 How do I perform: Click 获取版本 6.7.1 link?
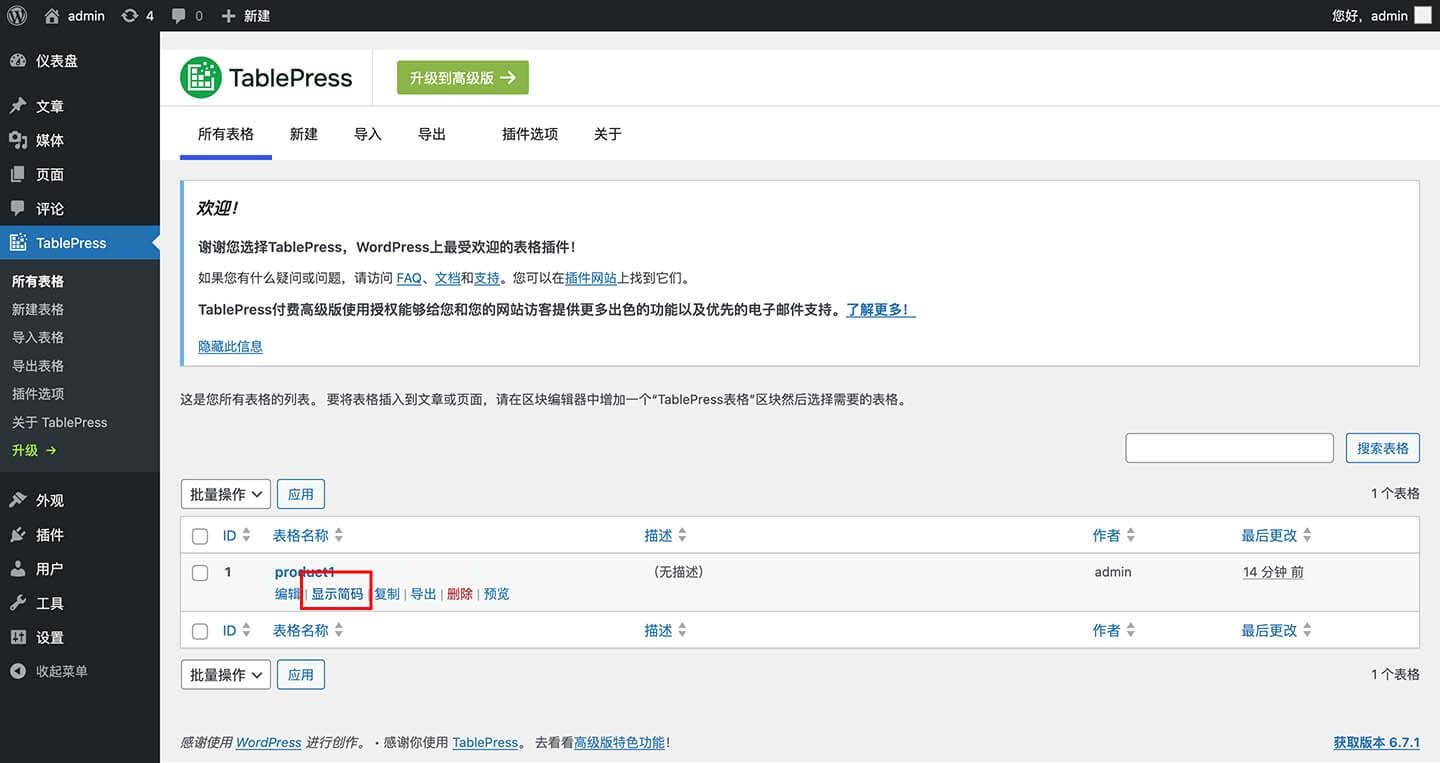coord(1376,743)
